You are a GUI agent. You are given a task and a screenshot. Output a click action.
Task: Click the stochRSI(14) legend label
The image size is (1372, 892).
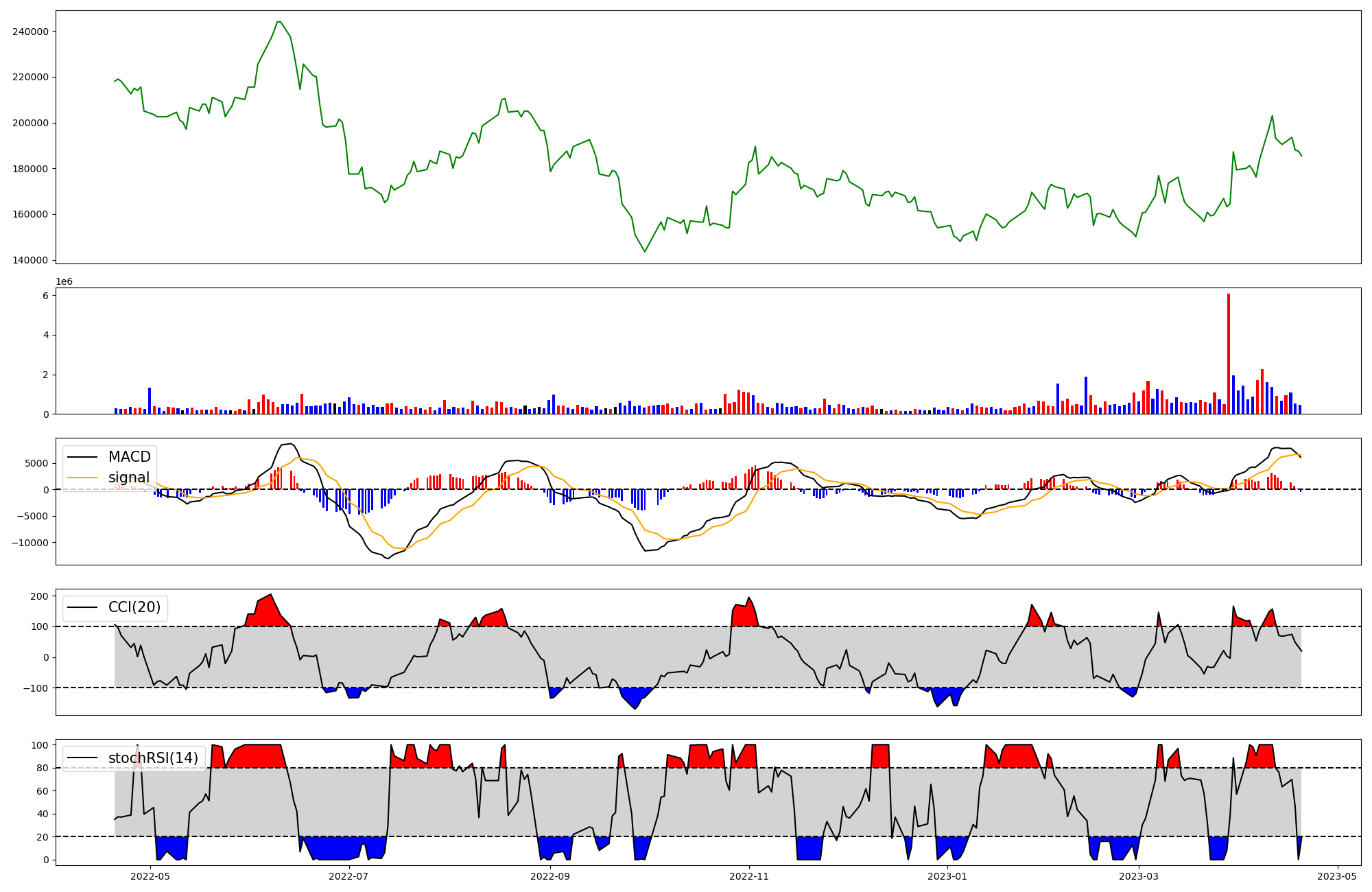coord(153,758)
